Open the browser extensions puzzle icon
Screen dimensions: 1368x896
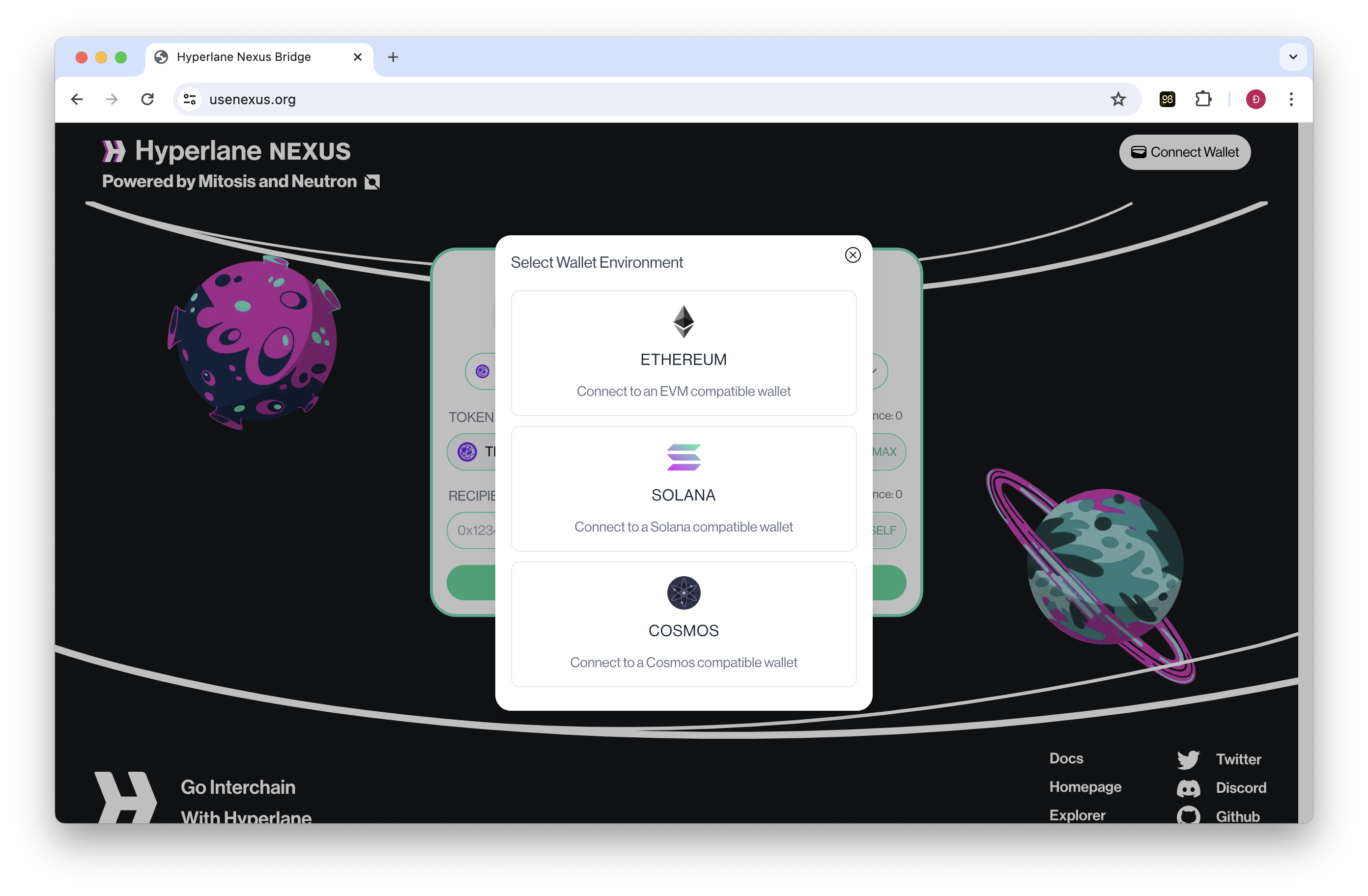[1202, 99]
